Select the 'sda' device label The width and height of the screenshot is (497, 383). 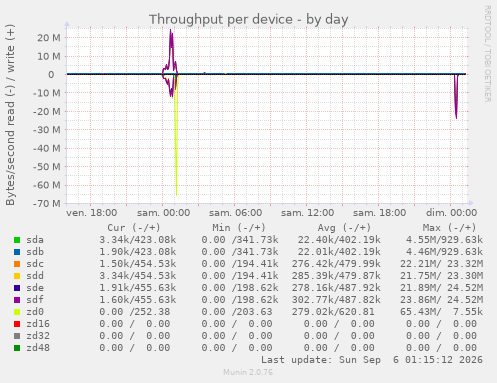point(35,240)
